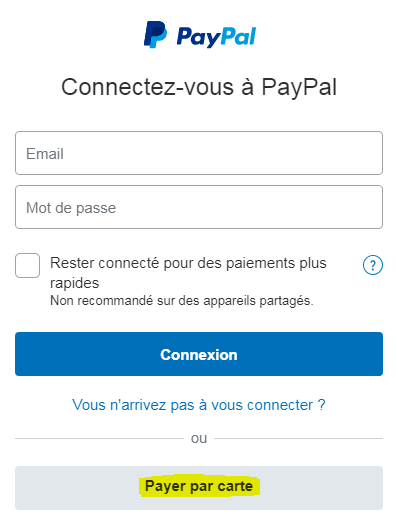Viewport: 398px width, 527px height.
Task: Click the word 'rapides' in checkbox label
Action: (x=75, y=283)
